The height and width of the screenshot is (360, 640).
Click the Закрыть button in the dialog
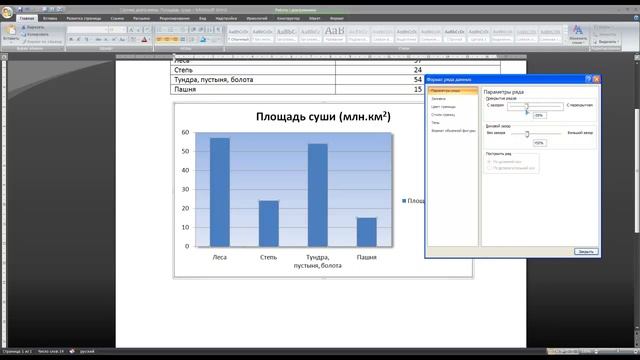click(586, 251)
